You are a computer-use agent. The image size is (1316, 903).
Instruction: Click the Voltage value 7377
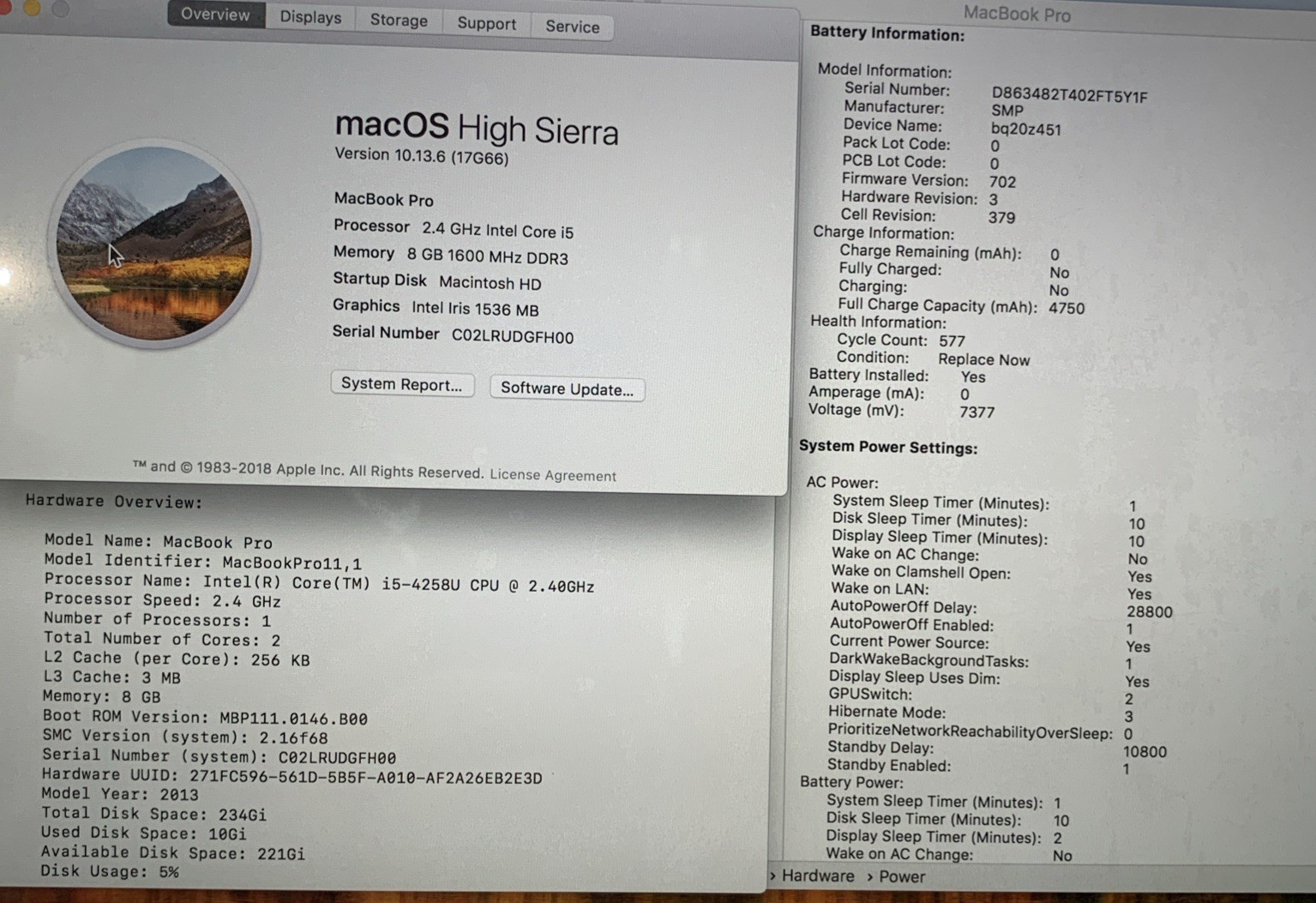pos(976,412)
